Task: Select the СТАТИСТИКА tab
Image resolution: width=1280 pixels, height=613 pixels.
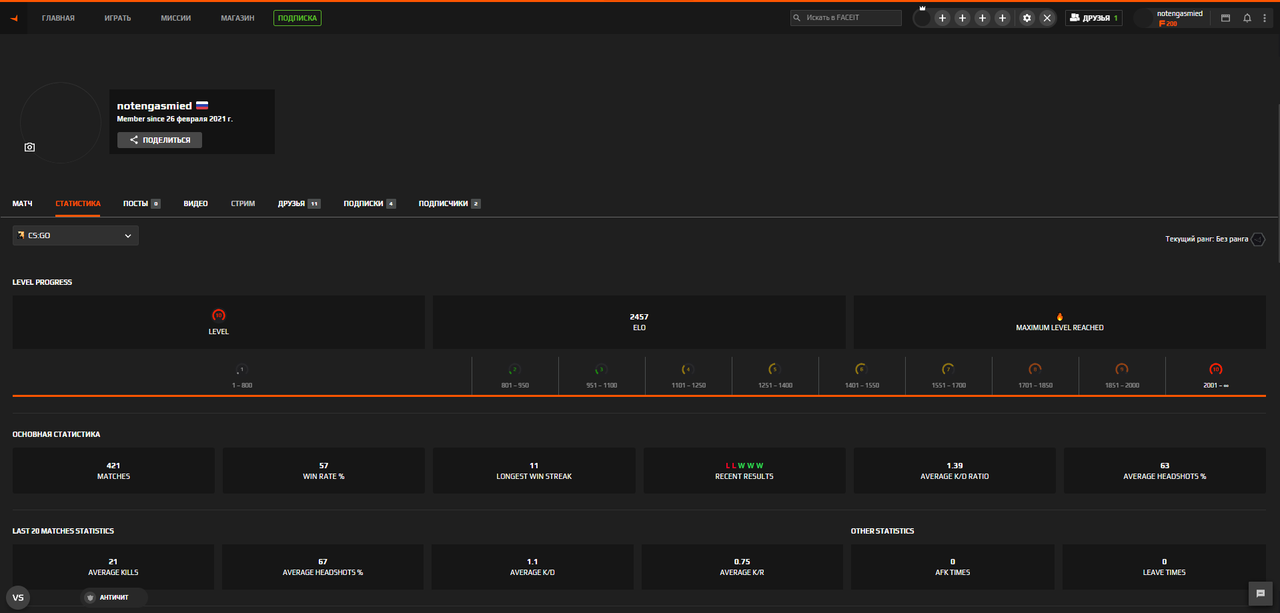Action: point(78,203)
